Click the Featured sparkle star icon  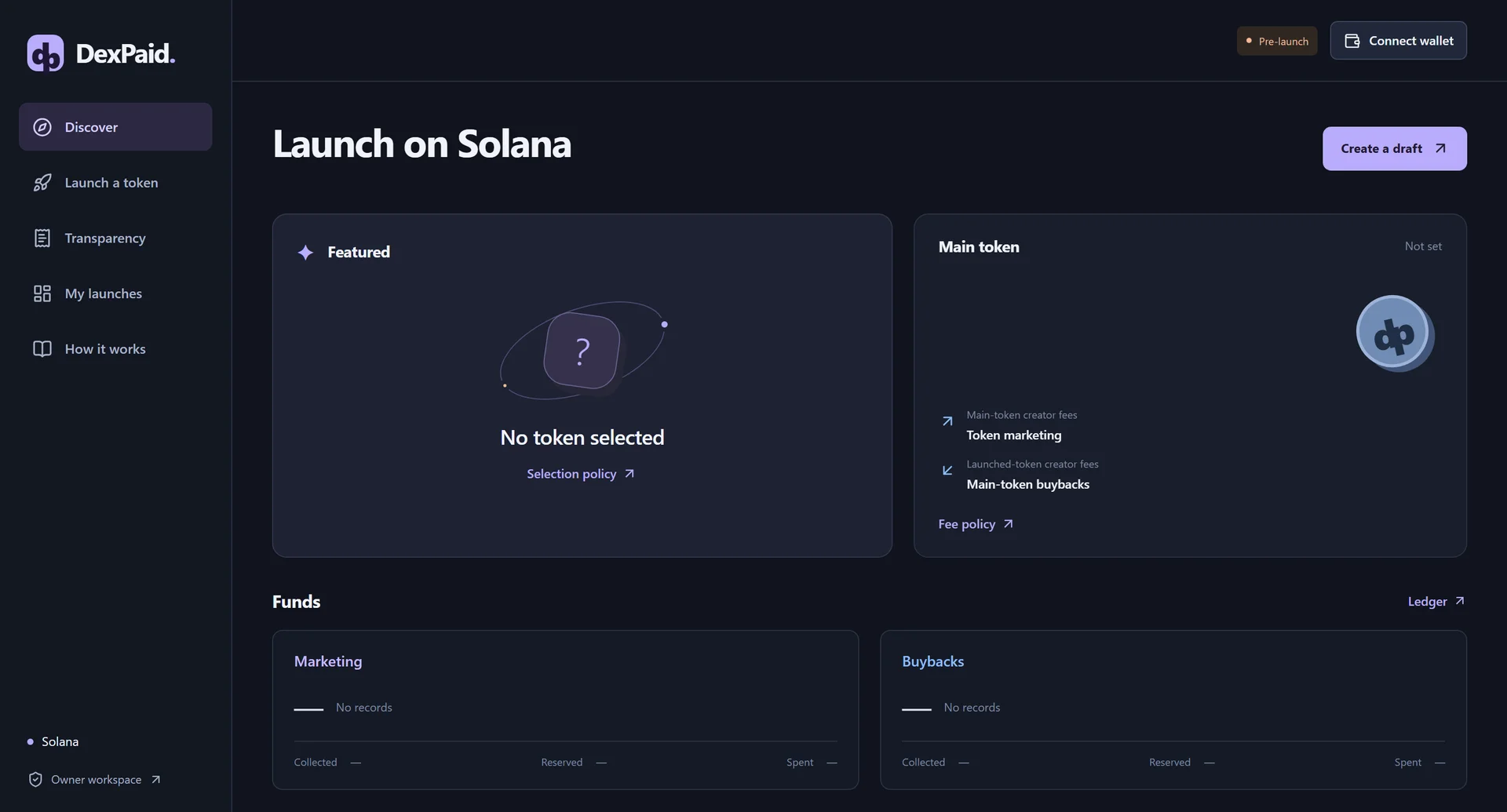coord(305,252)
